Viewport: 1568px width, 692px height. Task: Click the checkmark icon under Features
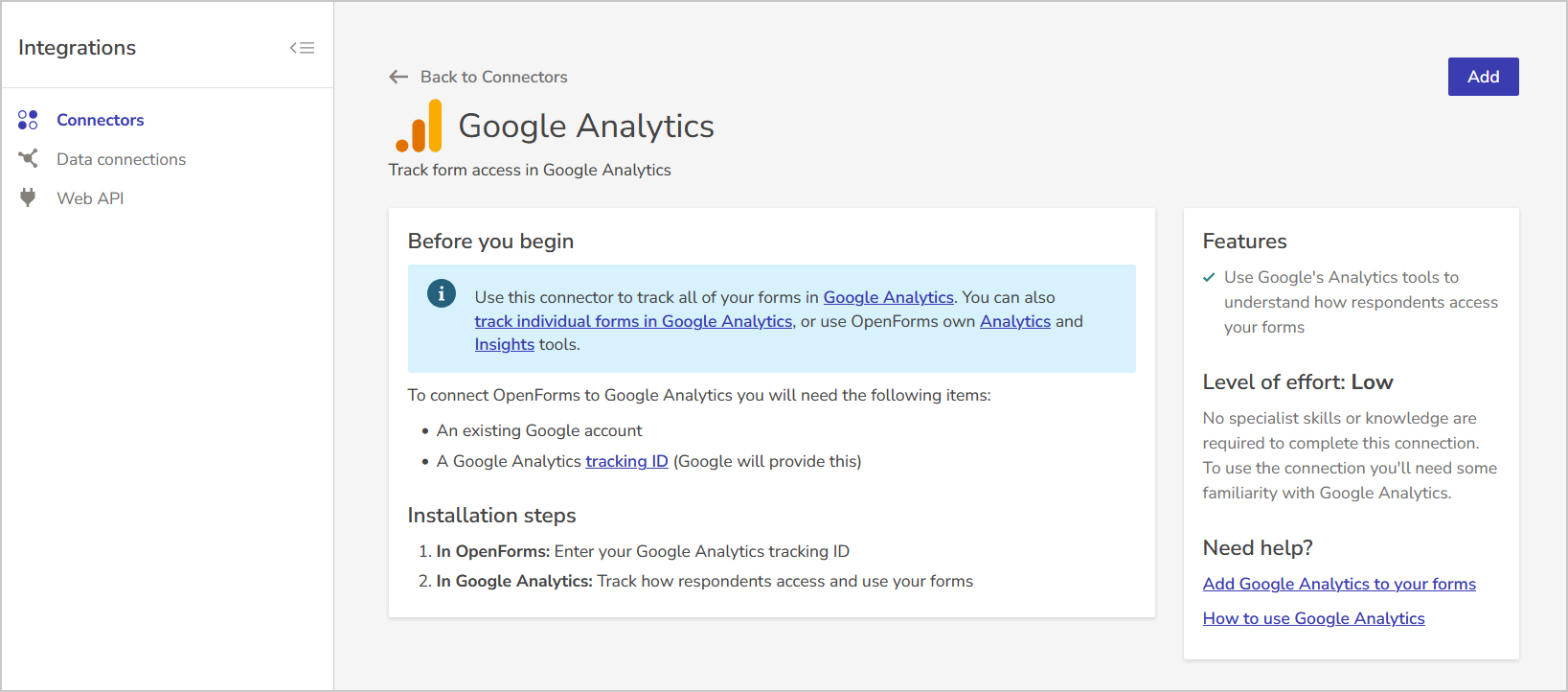1208,276
